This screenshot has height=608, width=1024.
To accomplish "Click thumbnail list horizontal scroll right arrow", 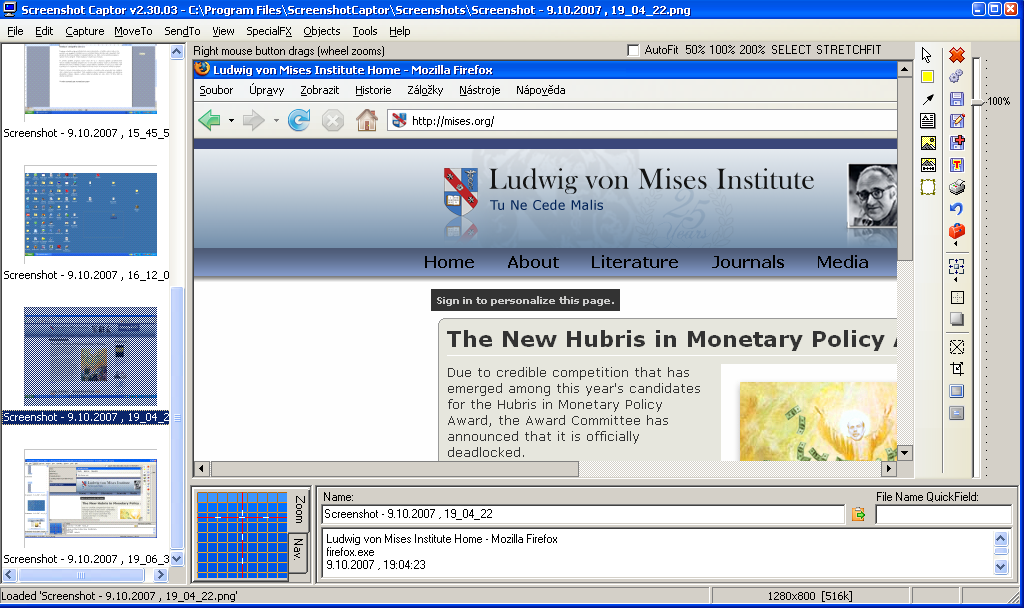I will tap(161, 575).
